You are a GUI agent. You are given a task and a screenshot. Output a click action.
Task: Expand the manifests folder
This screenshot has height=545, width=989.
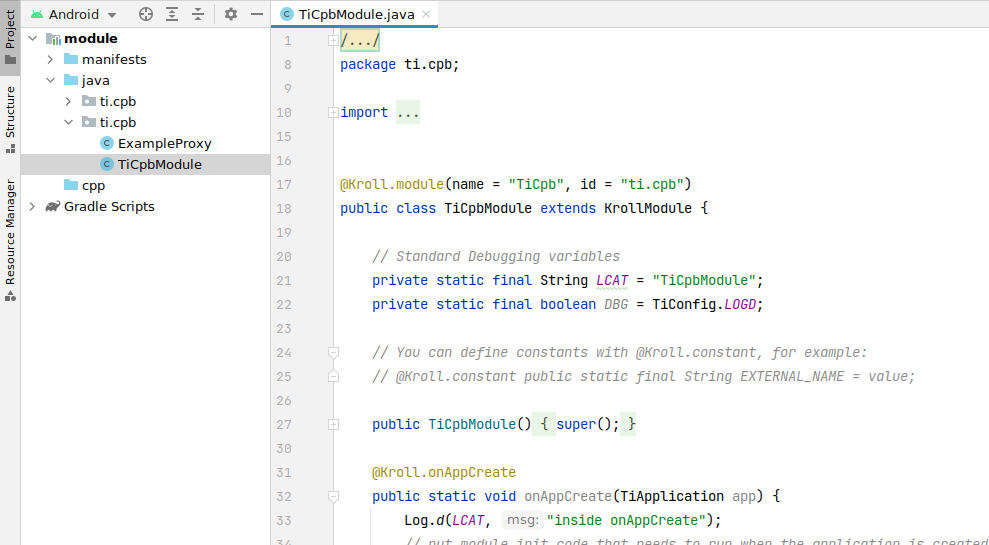click(x=50, y=59)
